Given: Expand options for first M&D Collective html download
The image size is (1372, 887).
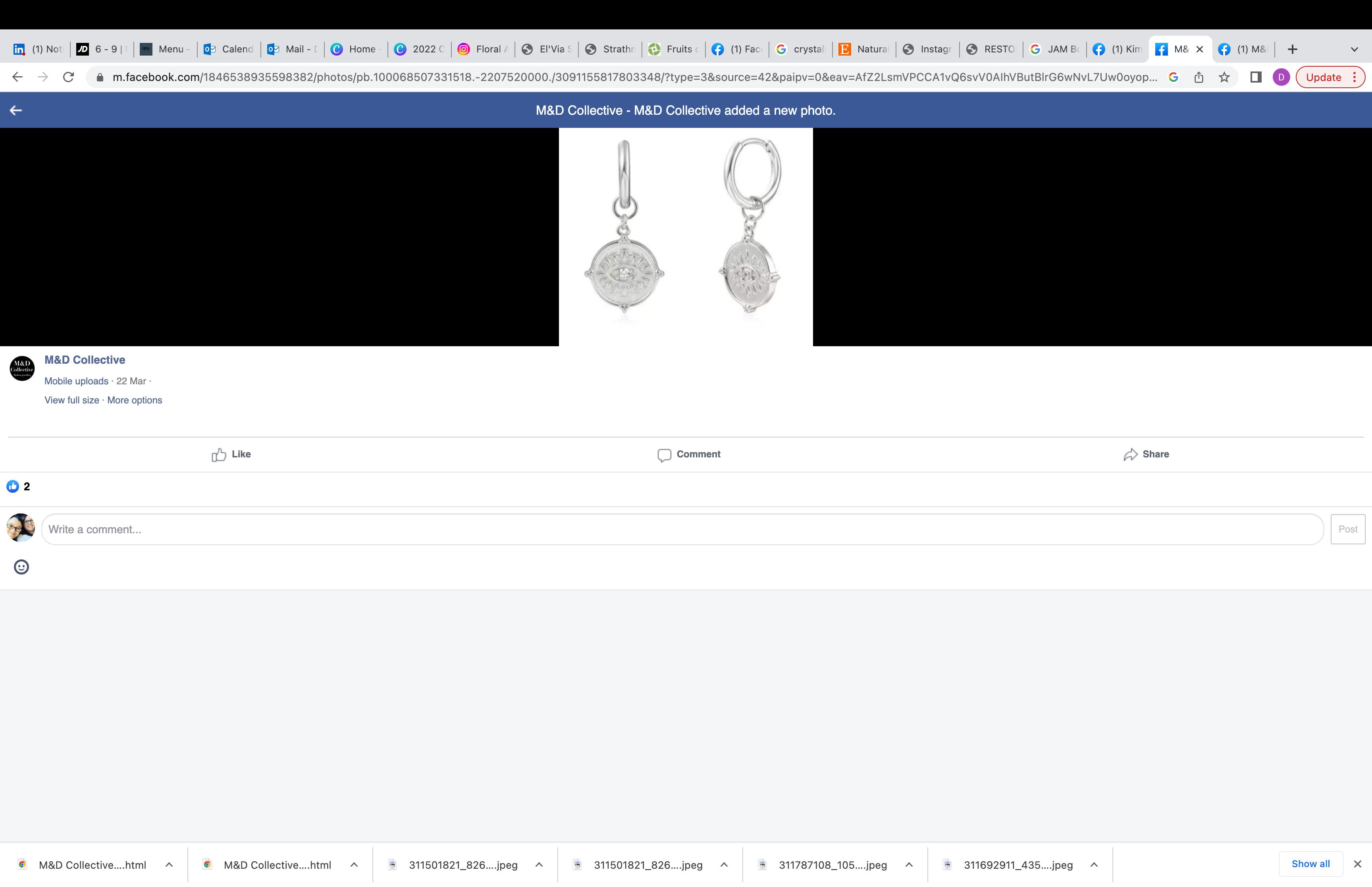Looking at the screenshot, I should (x=169, y=864).
